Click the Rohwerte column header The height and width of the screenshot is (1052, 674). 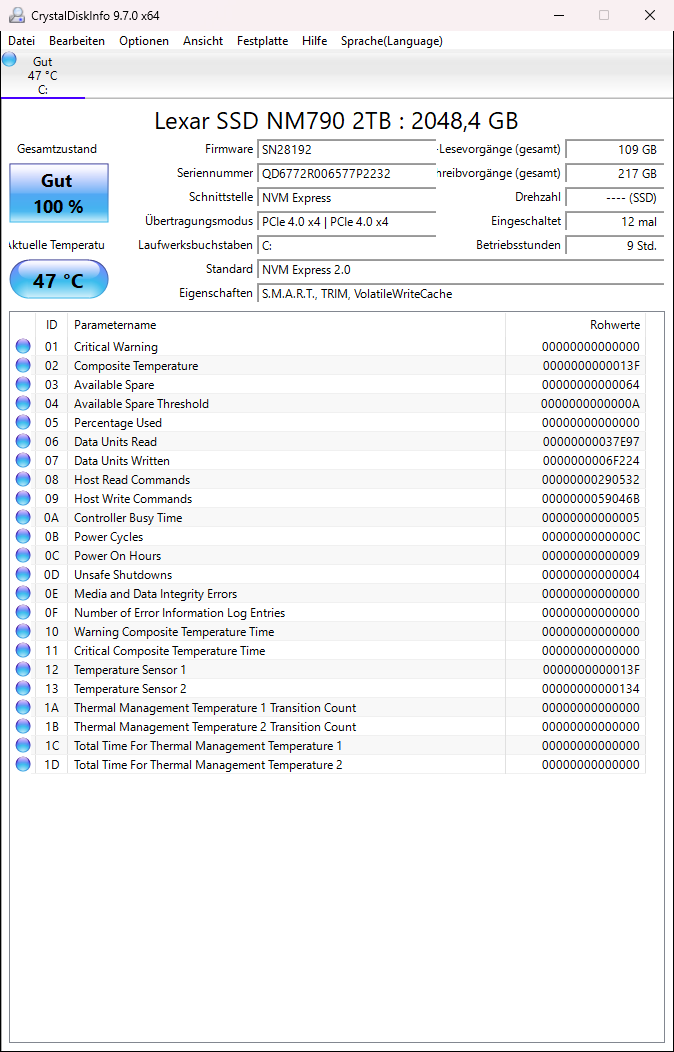(575, 325)
